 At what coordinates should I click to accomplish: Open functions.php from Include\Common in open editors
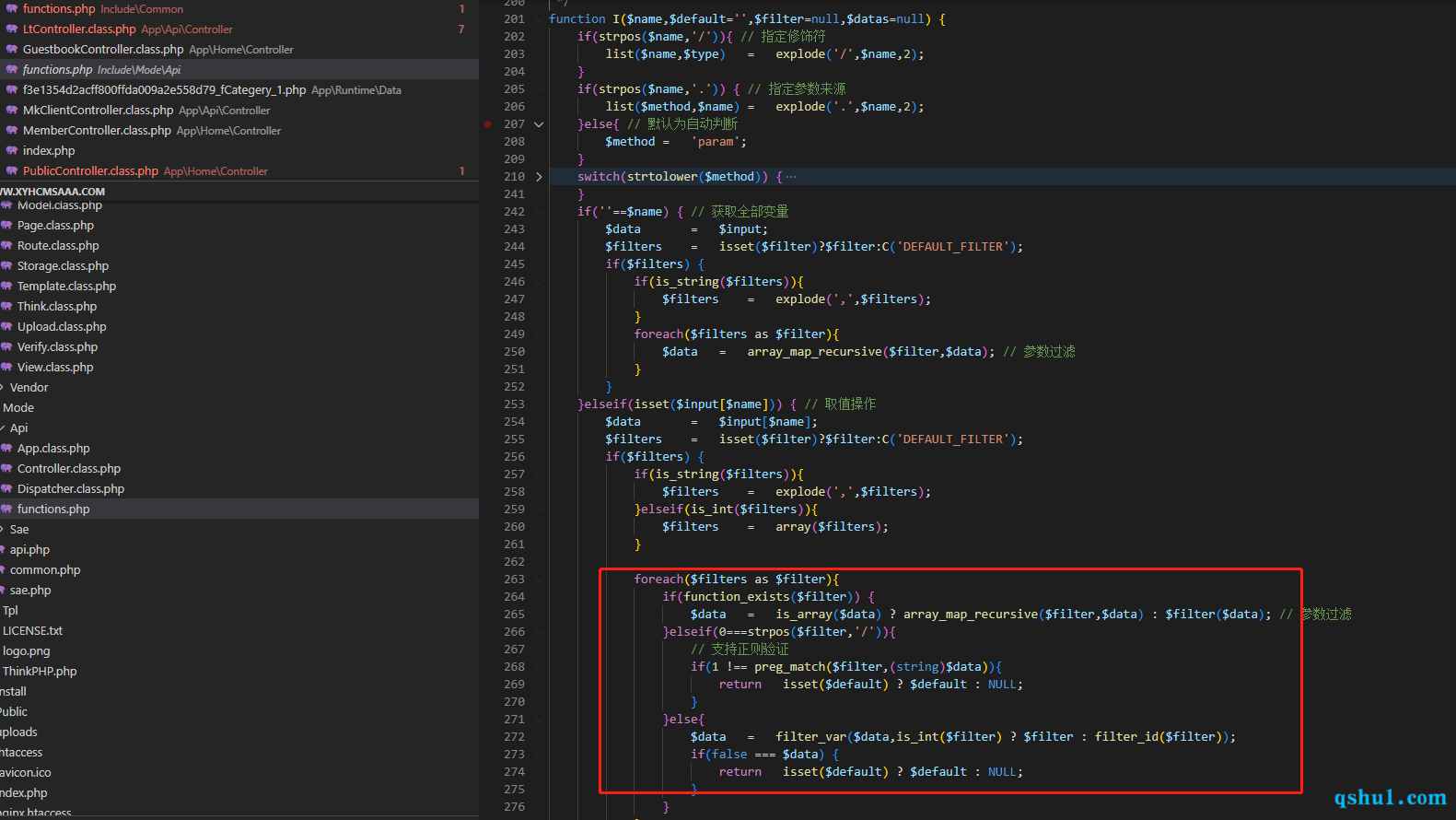pyautogui.click(x=239, y=8)
